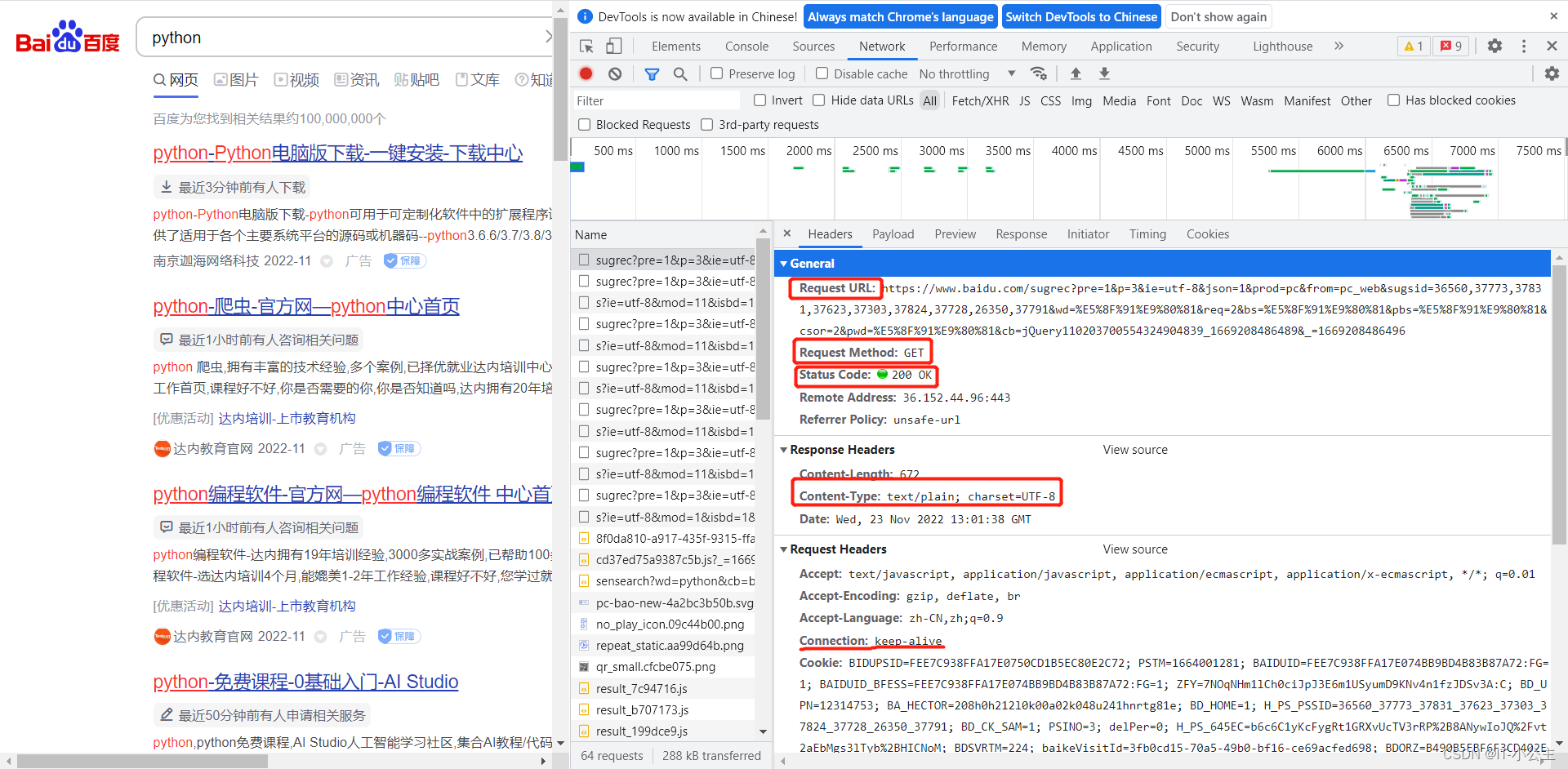Tick checkbox of first sugrec request row

(584, 260)
